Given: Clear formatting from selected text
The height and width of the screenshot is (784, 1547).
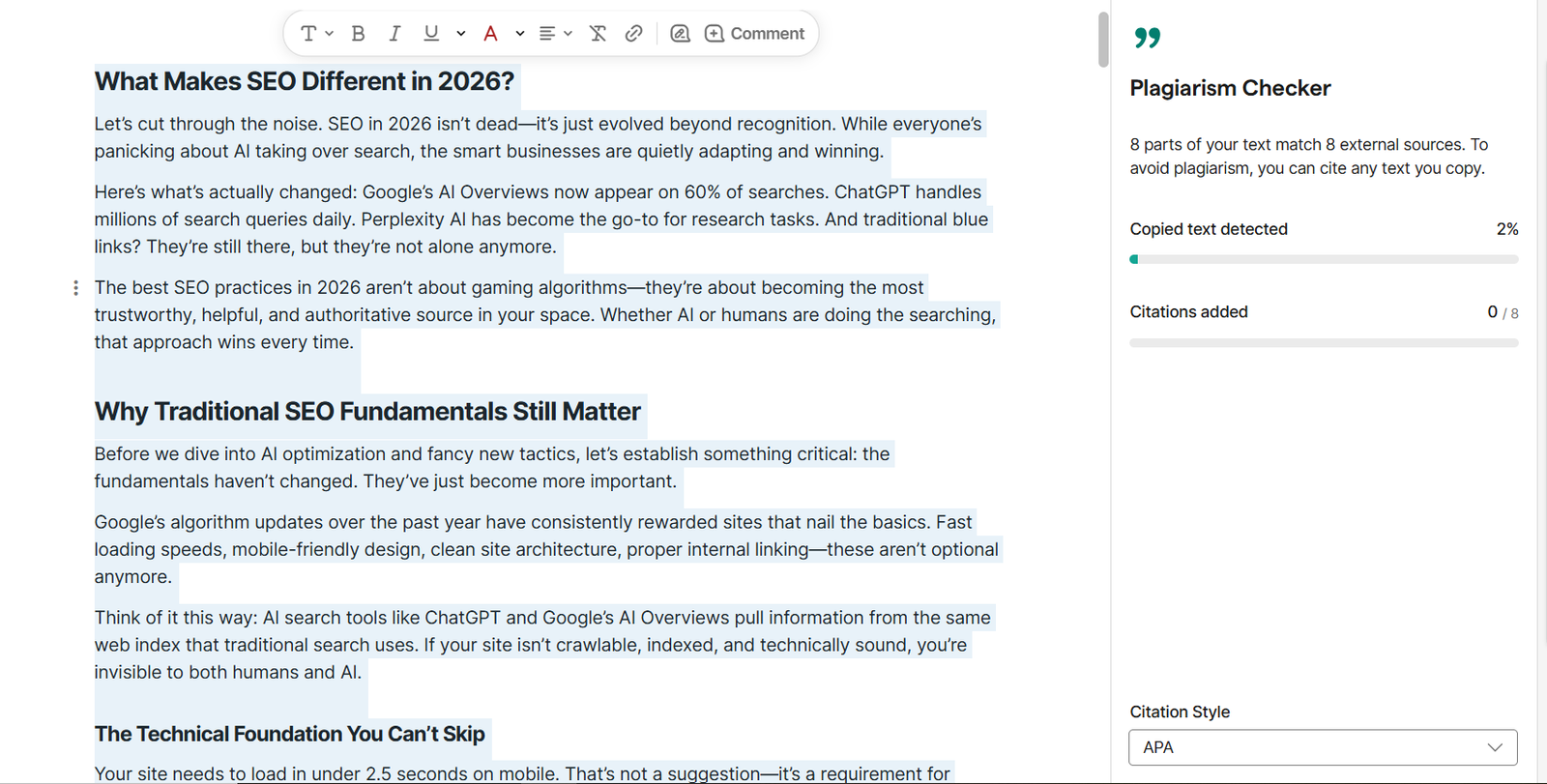Looking at the screenshot, I should pyautogui.click(x=598, y=34).
